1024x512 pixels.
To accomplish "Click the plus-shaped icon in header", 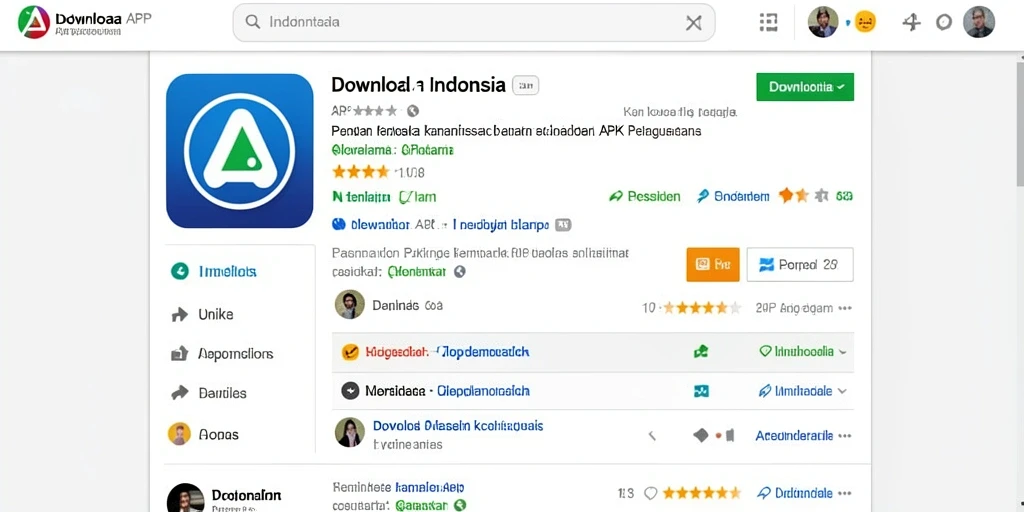I will (911, 22).
